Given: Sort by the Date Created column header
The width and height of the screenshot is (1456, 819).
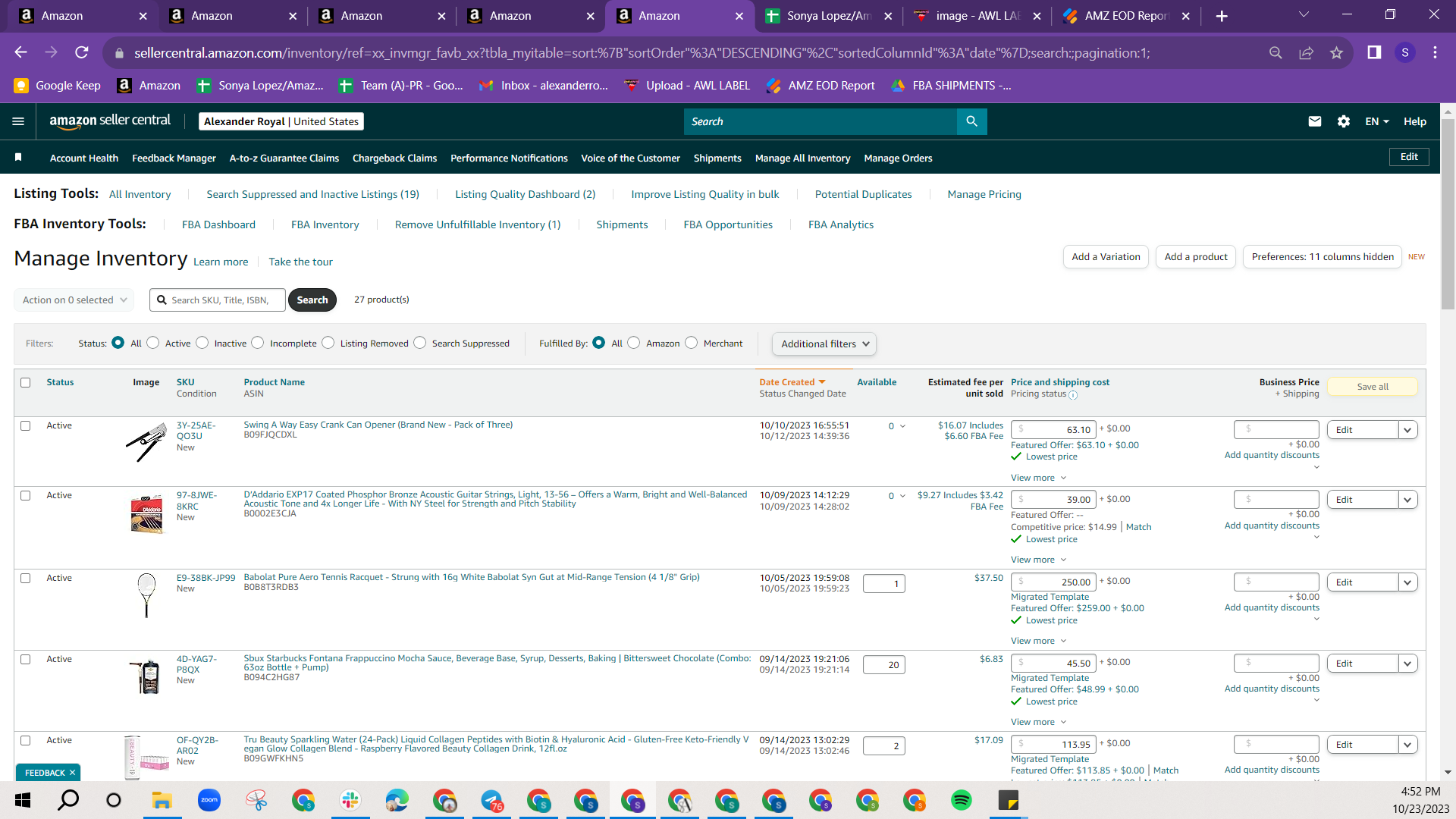Looking at the screenshot, I should (792, 382).
